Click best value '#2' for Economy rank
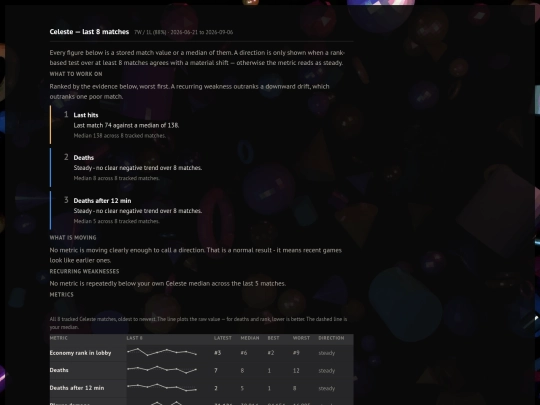540x405 pixels. click(271, 353)
